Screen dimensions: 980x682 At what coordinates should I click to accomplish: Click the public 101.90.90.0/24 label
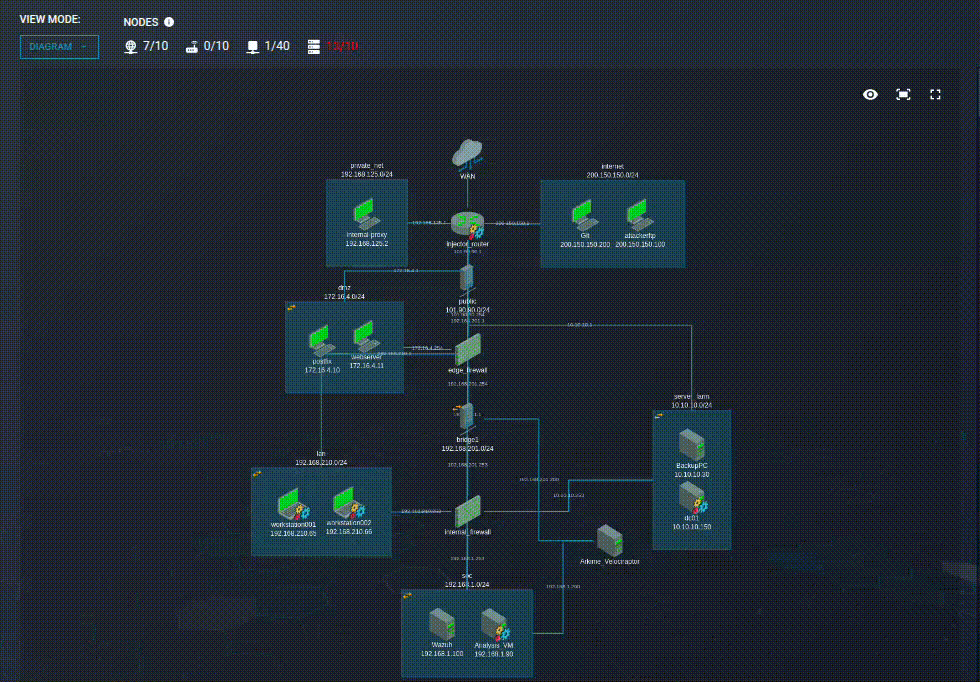[x=468, y=306]
